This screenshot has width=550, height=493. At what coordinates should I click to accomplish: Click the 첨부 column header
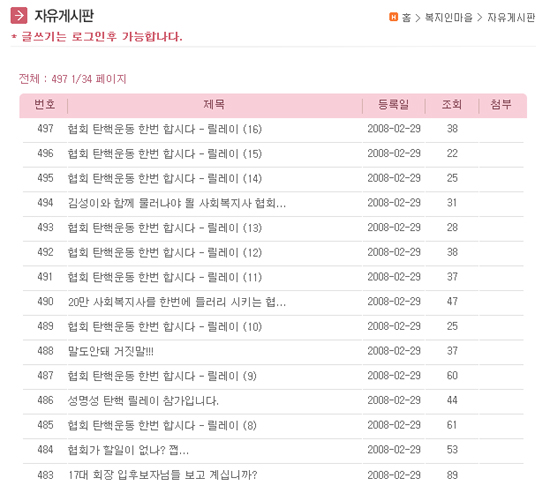coord(501,104)
